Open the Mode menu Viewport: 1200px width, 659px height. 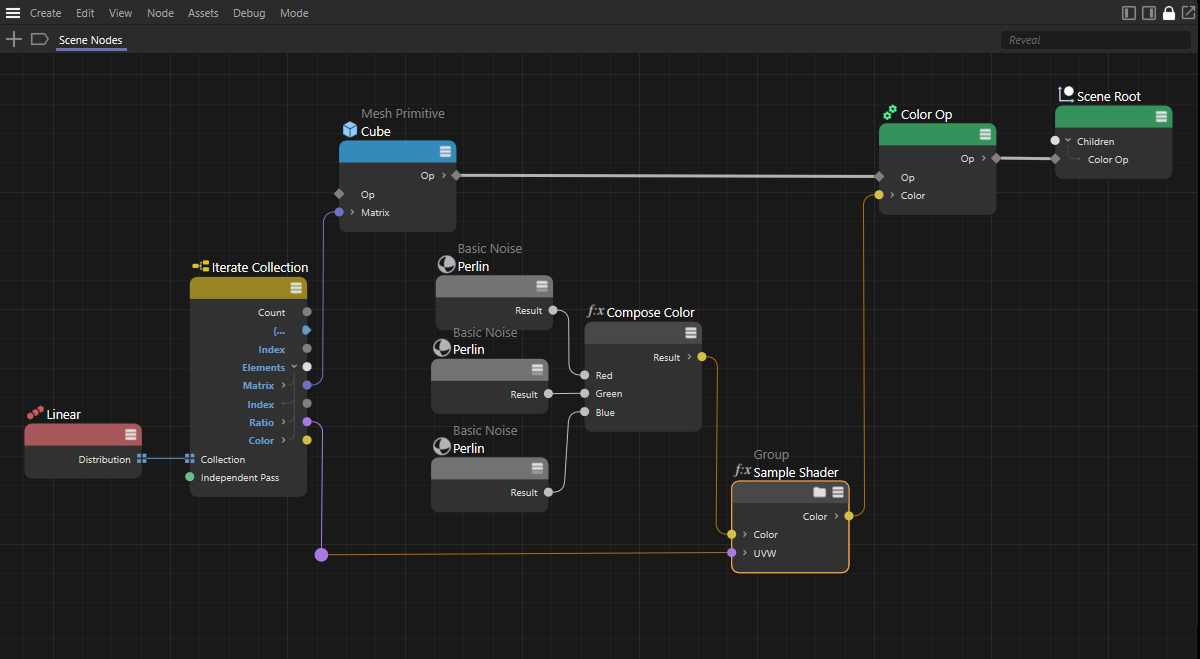point(294,13)
